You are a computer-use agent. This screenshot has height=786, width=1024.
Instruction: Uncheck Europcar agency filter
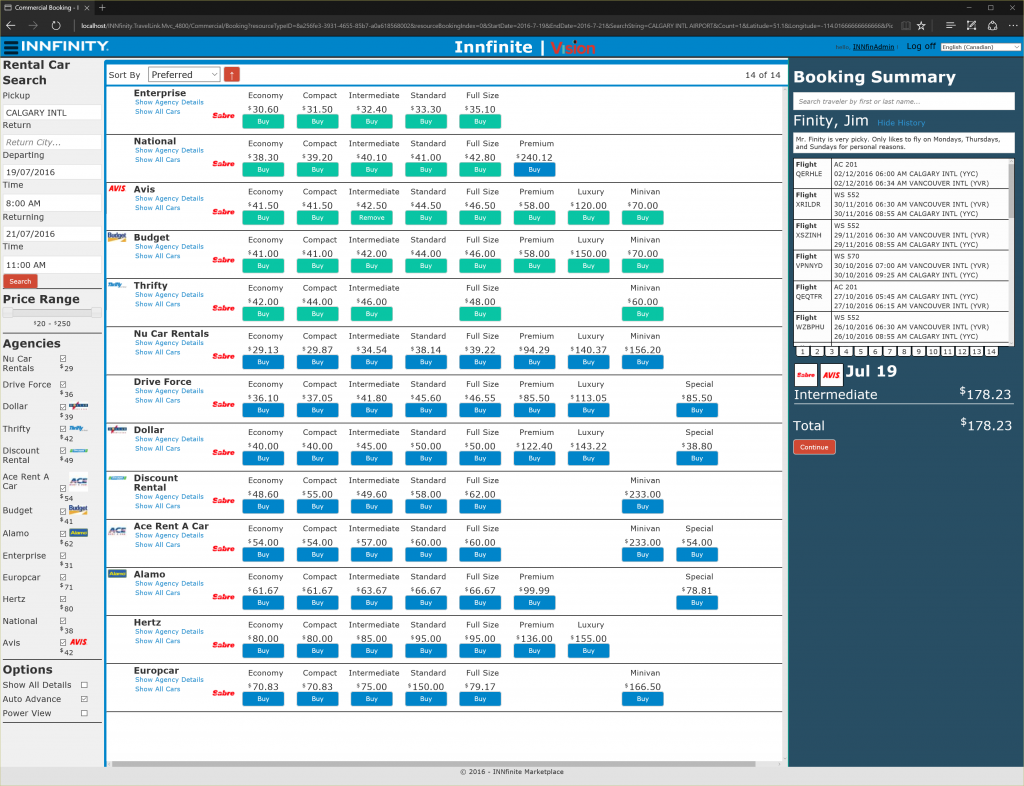pos(63,577)
